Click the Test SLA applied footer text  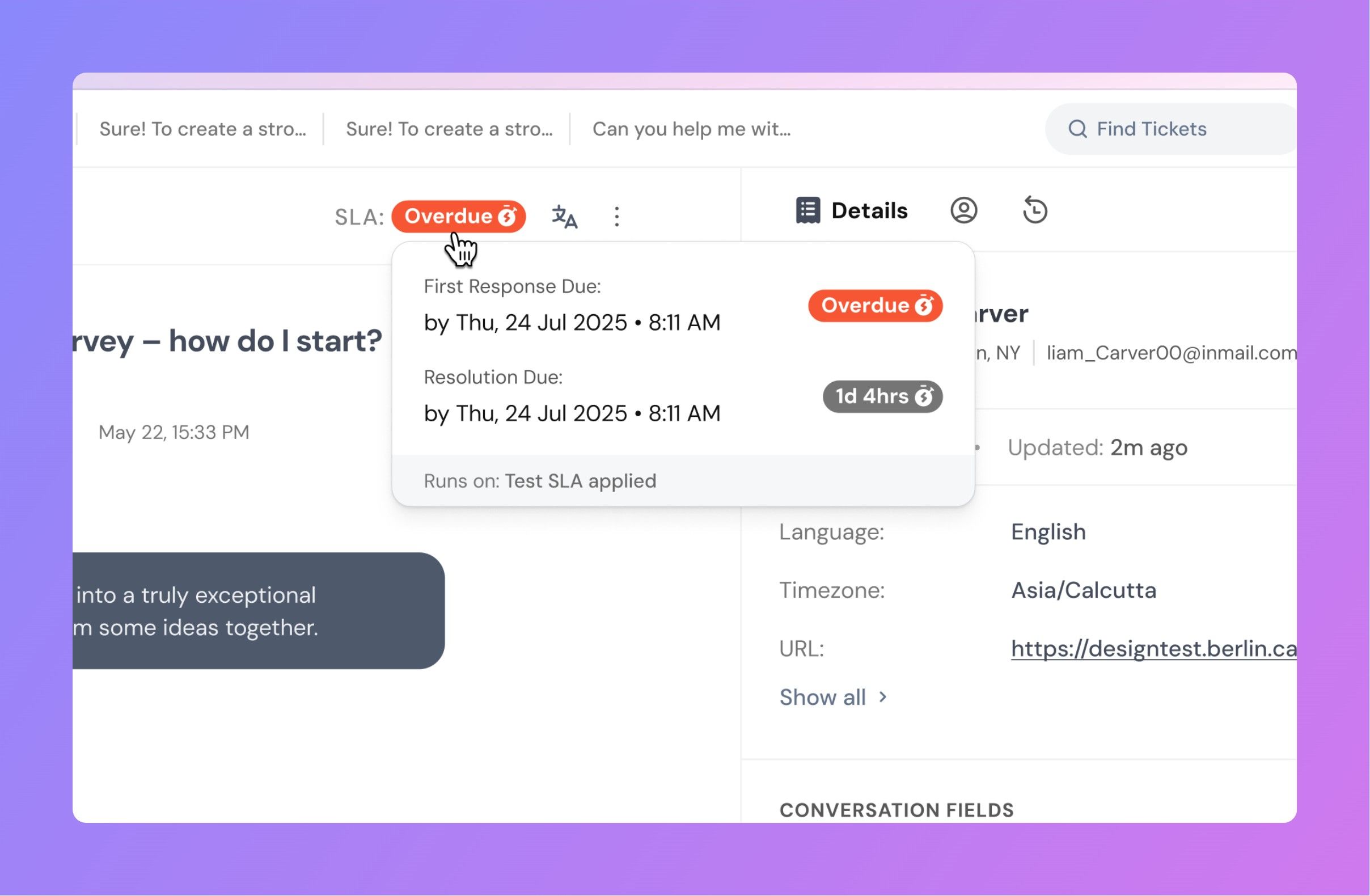click(x=580, y=481)
